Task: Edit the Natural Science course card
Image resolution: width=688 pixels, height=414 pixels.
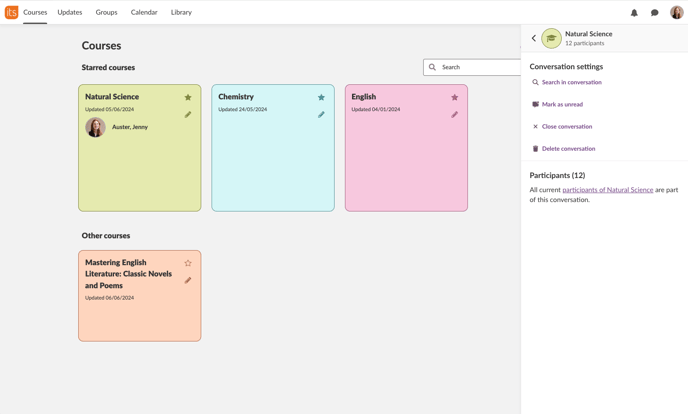Action: pyautogui.click(x=188, y=115)
